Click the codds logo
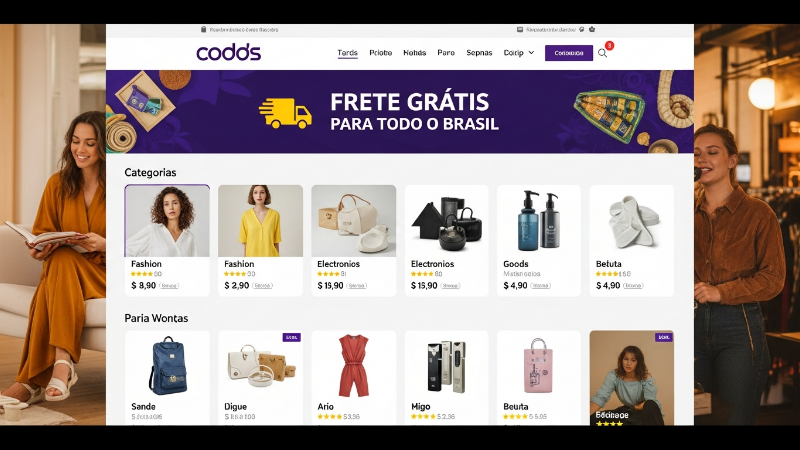 tap(228, 53)
